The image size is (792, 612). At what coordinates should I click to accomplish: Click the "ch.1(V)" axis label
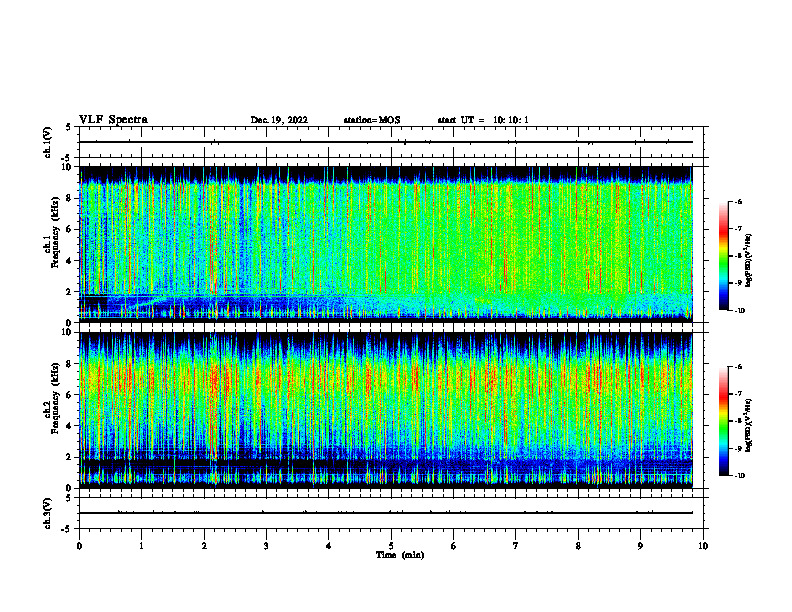click(x=48, y=142)
